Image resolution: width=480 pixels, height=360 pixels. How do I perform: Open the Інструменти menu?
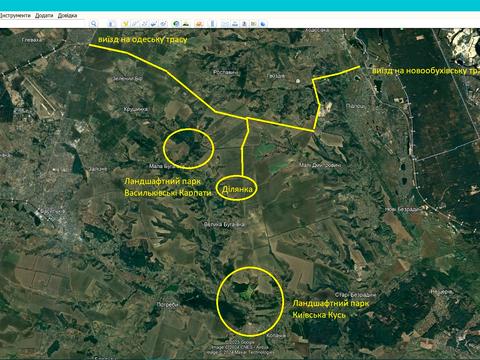(x=15, y=15)
